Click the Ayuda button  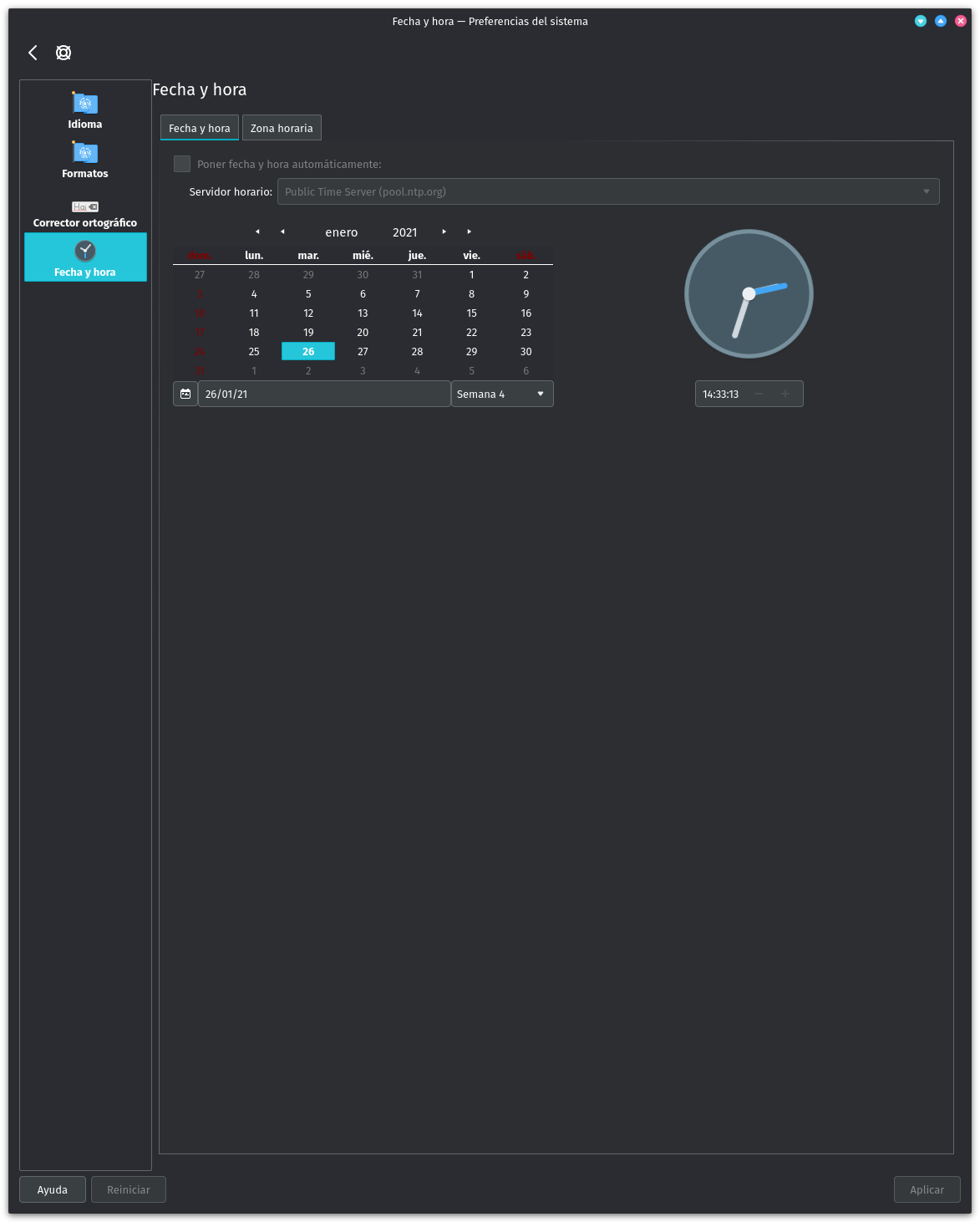[52, 1189]
